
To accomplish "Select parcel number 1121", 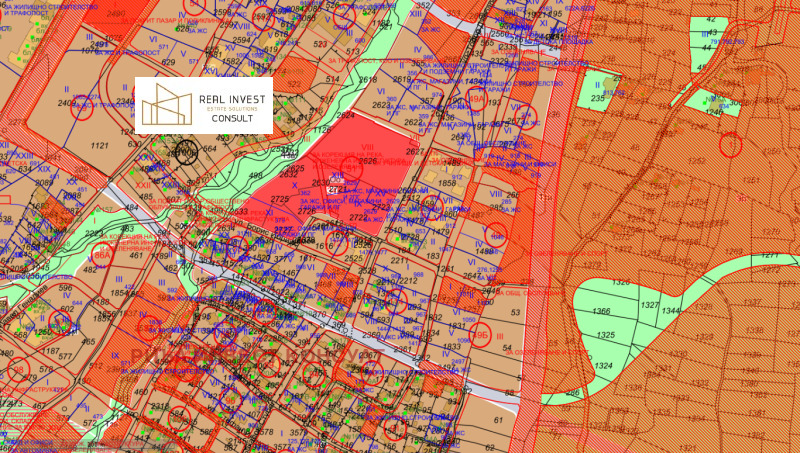I will click(x=99, y=146).
